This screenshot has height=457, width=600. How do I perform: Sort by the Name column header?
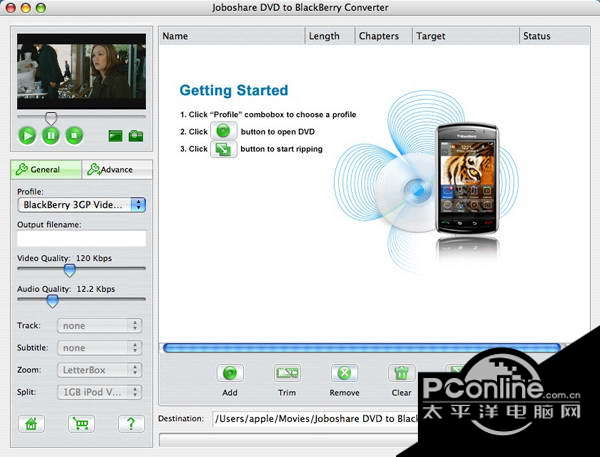tap(232, 36)
